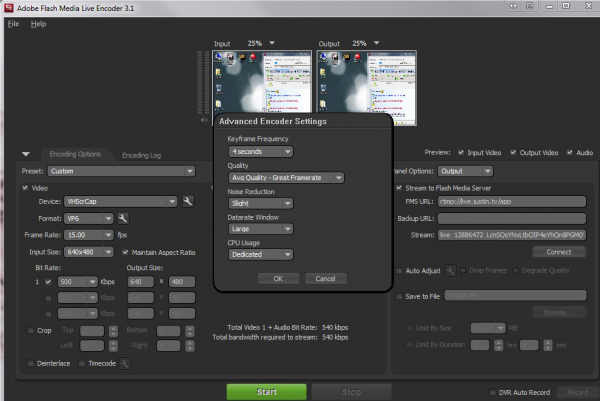Switch to the Encoding Log tab

140,155
